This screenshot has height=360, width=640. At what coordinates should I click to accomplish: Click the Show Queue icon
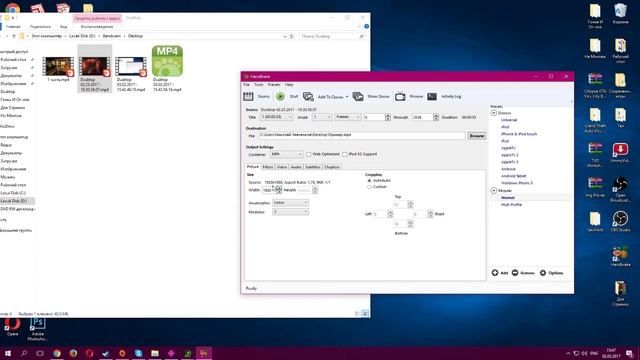(x=358, y=96)
